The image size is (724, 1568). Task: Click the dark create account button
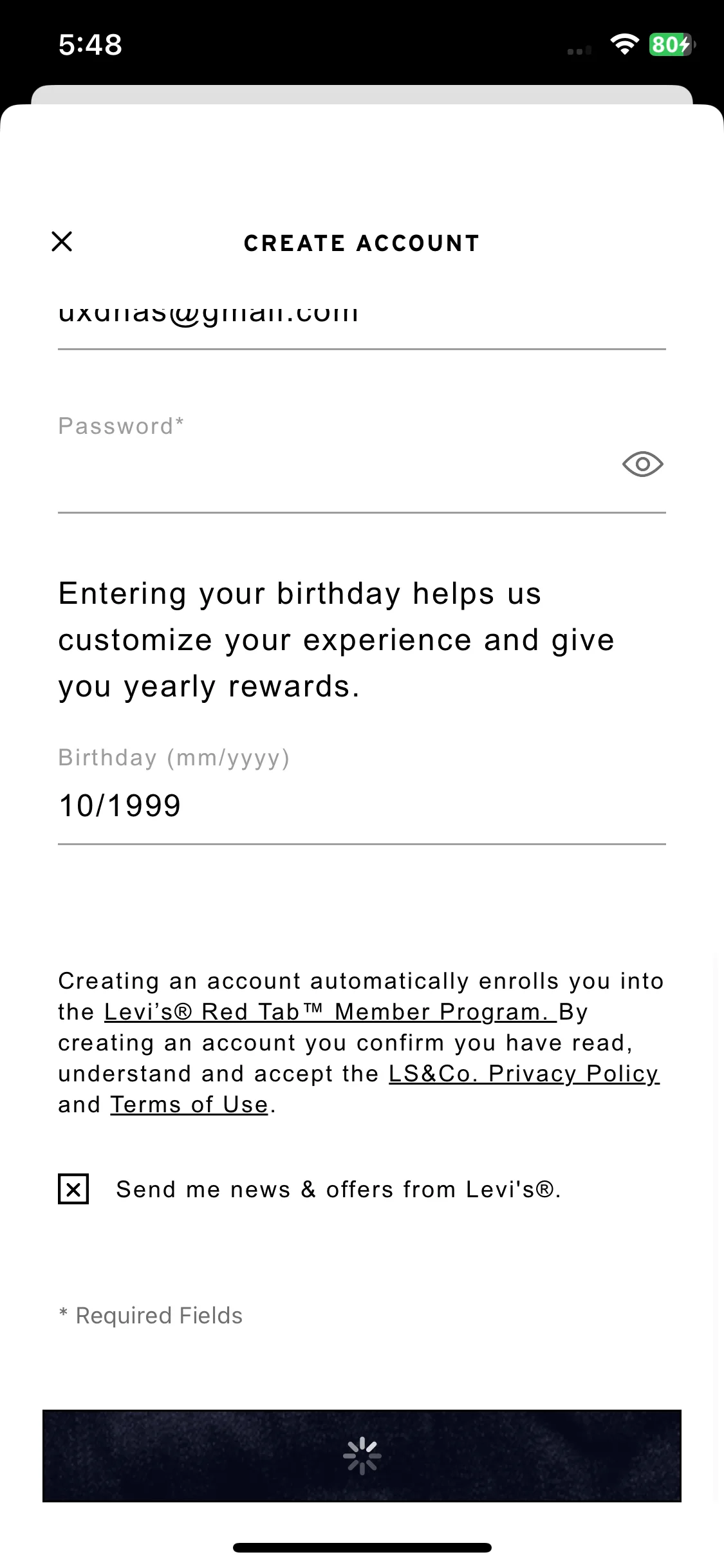click(362, 1455)
